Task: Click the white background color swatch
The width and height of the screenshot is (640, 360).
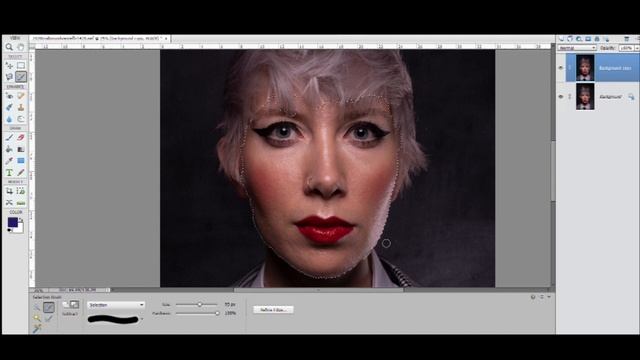Action: 19,228
